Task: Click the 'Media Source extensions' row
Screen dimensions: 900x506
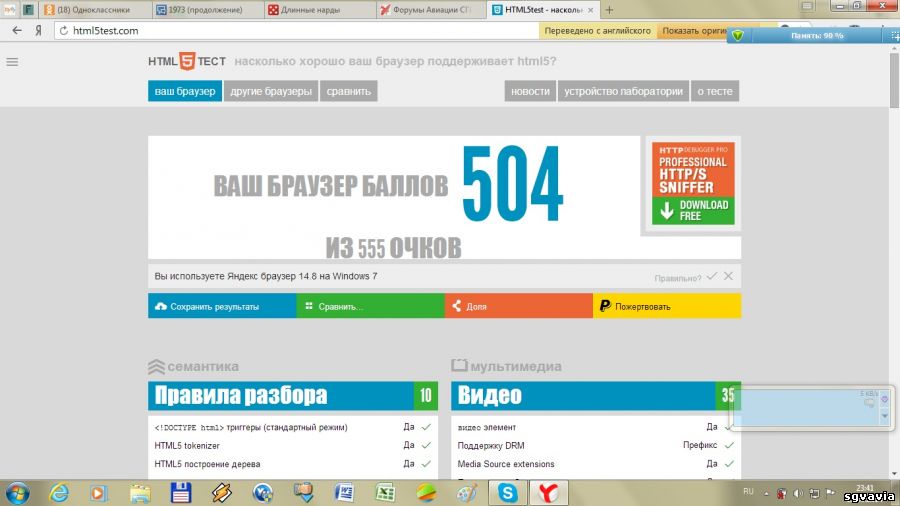Action: (596, 464)
